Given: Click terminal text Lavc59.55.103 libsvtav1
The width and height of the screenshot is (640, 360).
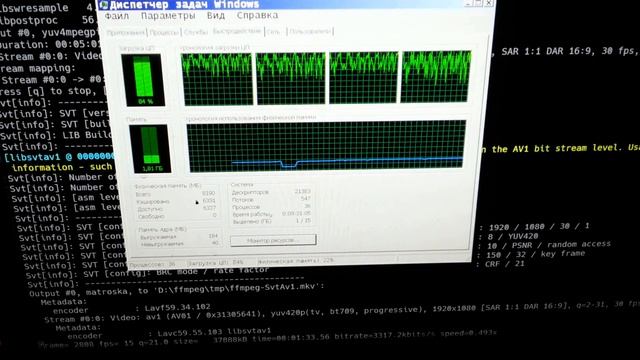Looking at the screenshot, I should [x=214, y=332].
